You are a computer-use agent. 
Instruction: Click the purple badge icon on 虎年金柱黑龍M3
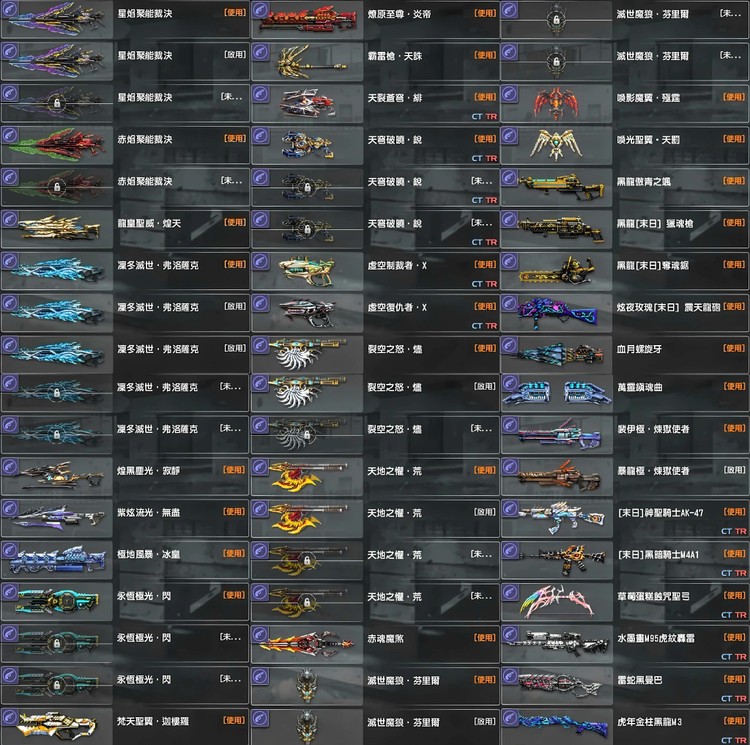pos(509,718)
